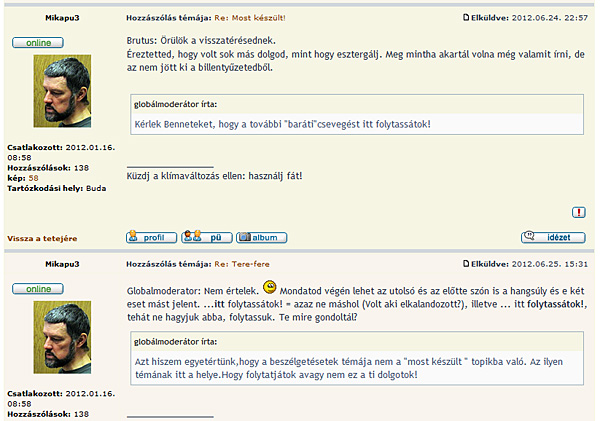Open the user's album button

(260, 237)
